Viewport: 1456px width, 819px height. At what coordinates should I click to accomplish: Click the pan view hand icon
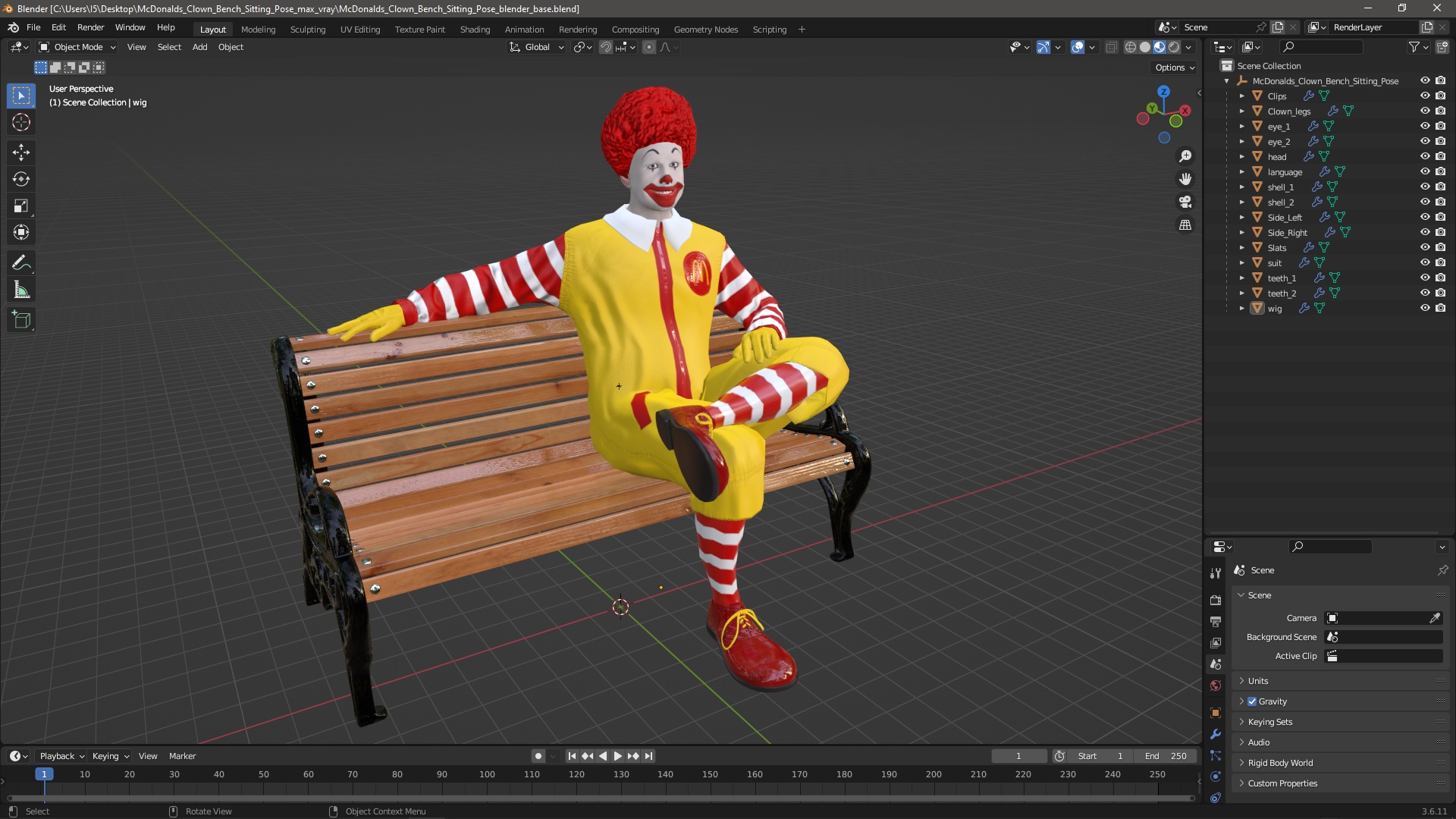[1185, 179]
